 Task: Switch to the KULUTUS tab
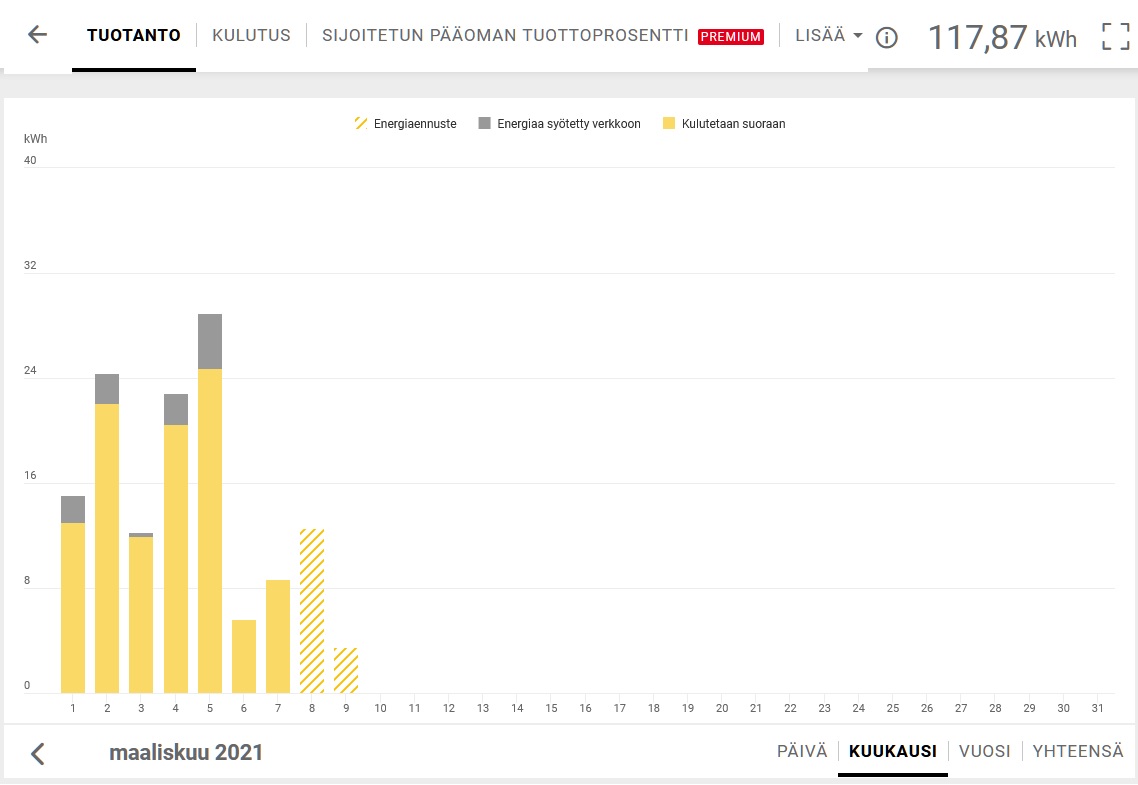click(251, 35)
